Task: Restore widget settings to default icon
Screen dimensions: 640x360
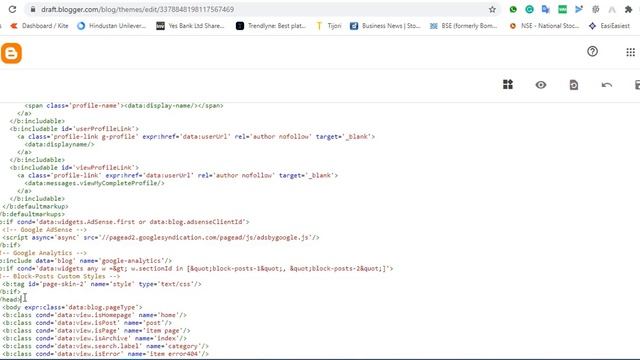Action: [573, 85]
